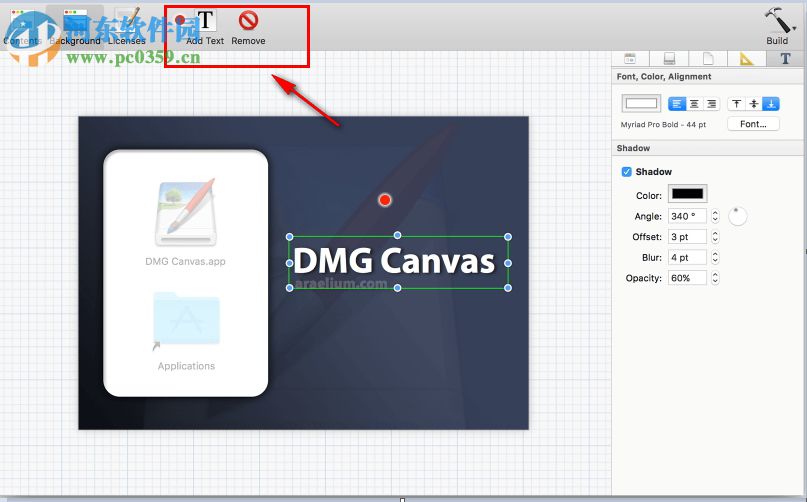Click the Shadow section header
Image resolution: width=807 pixels, height=502 pixels.
633,148
